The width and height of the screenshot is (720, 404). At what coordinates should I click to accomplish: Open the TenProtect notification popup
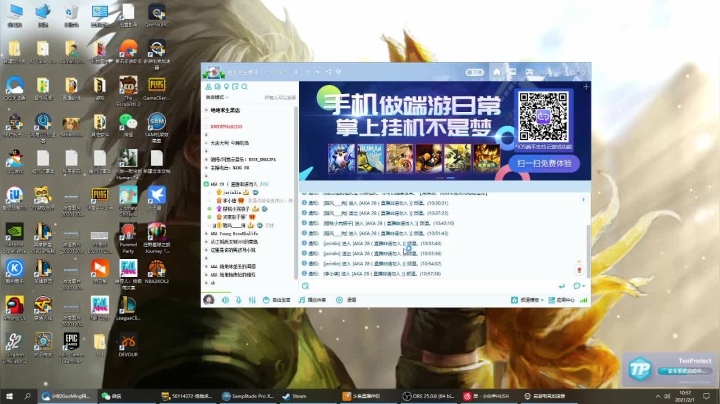pos(670,370)
